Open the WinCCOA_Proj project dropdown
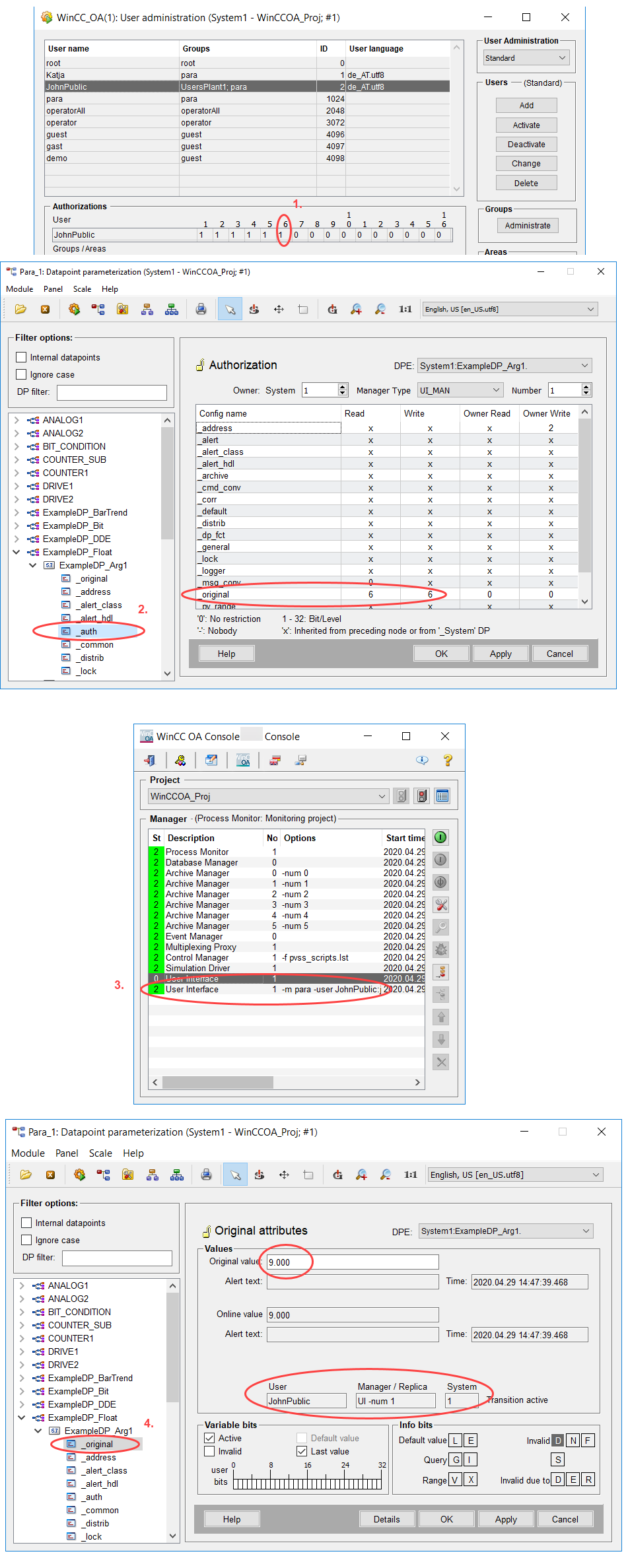The image size is (628, 1568). pyautogui.click(x=268, y=796)
